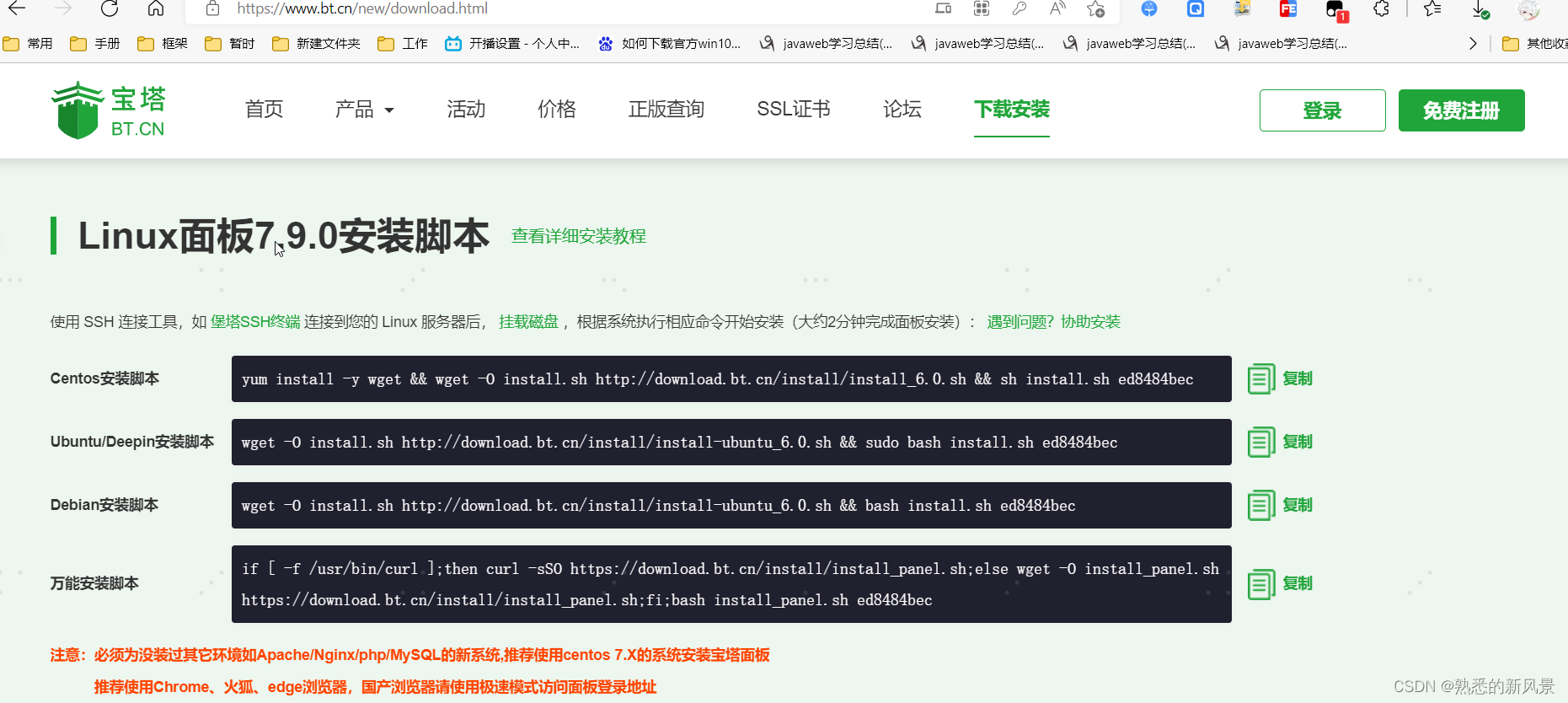
Task: Click the blue Q extension icon
Action: tap(1196, 8)
